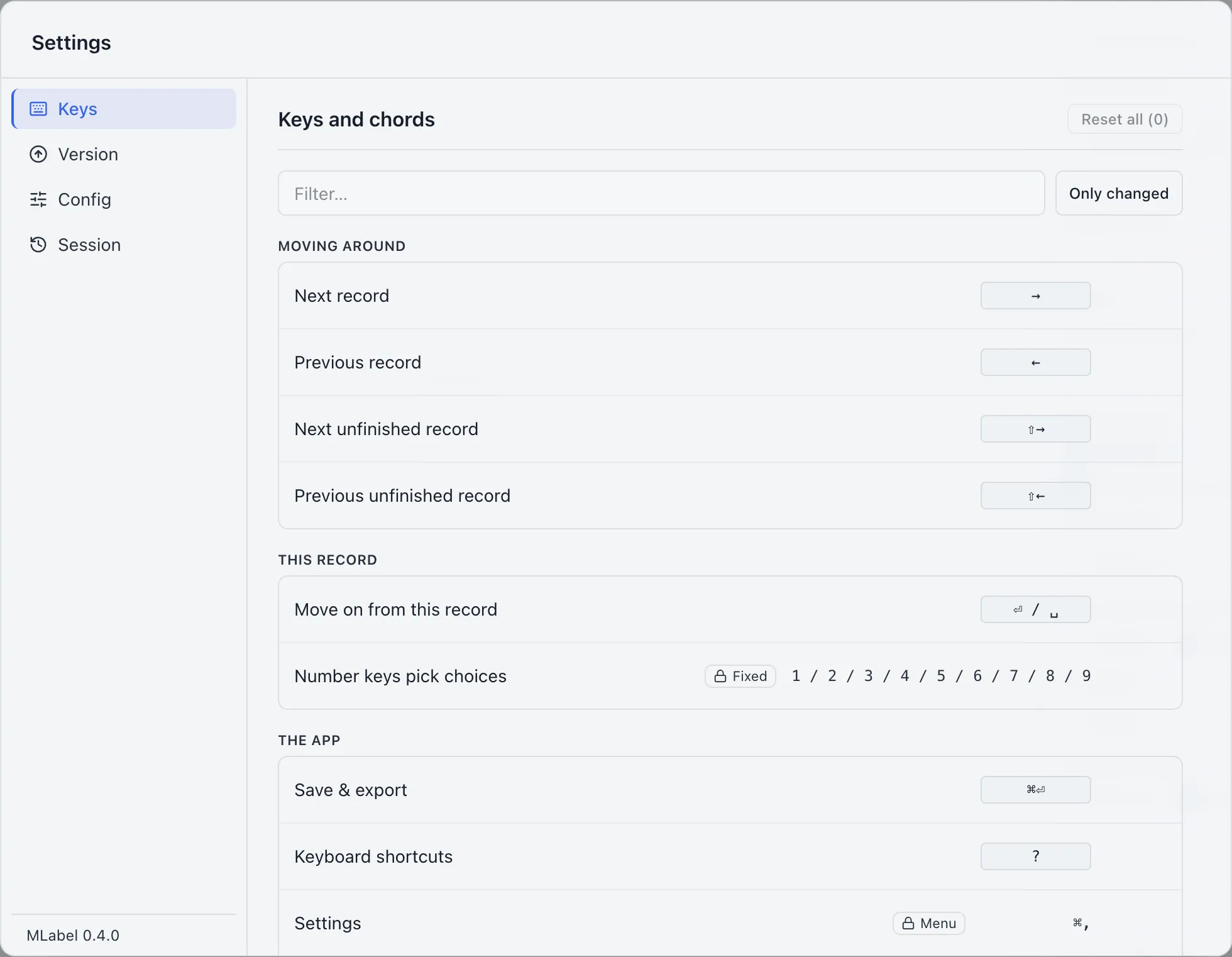Click the keyboard icon beside Keys

pos(38,109)
